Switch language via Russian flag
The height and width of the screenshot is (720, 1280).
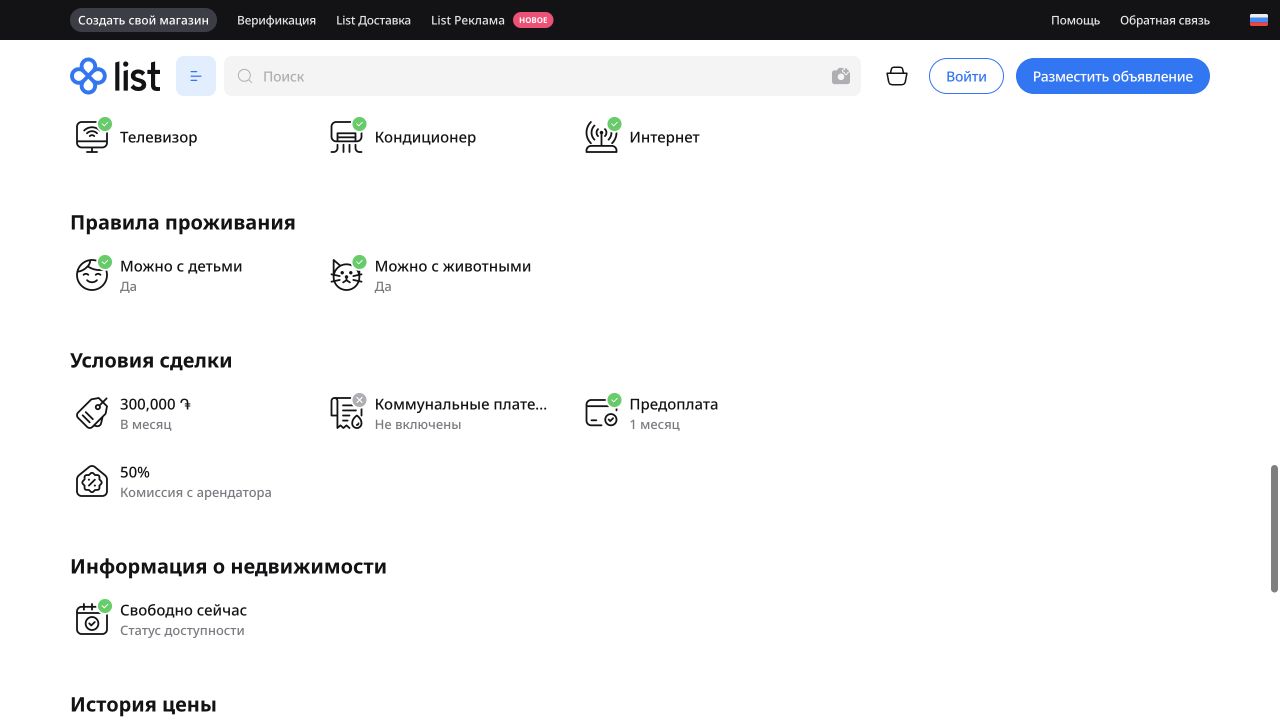(1259, 20)
